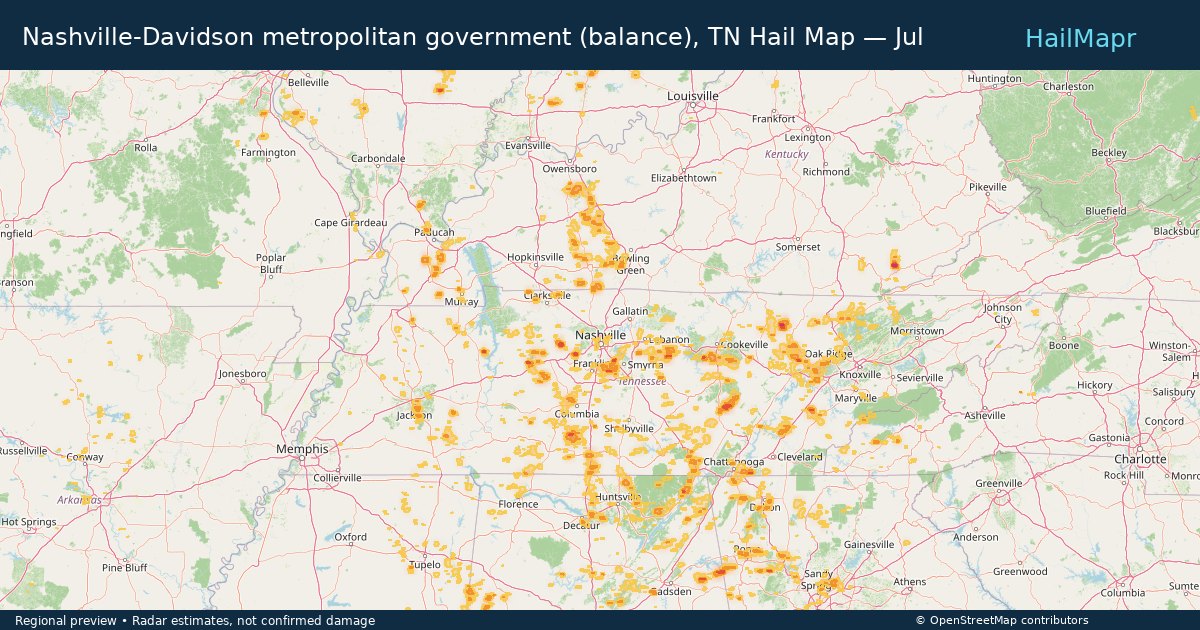Click the Belleville city label
Screen dimensions: 1200x630
[x=307, y=82]
